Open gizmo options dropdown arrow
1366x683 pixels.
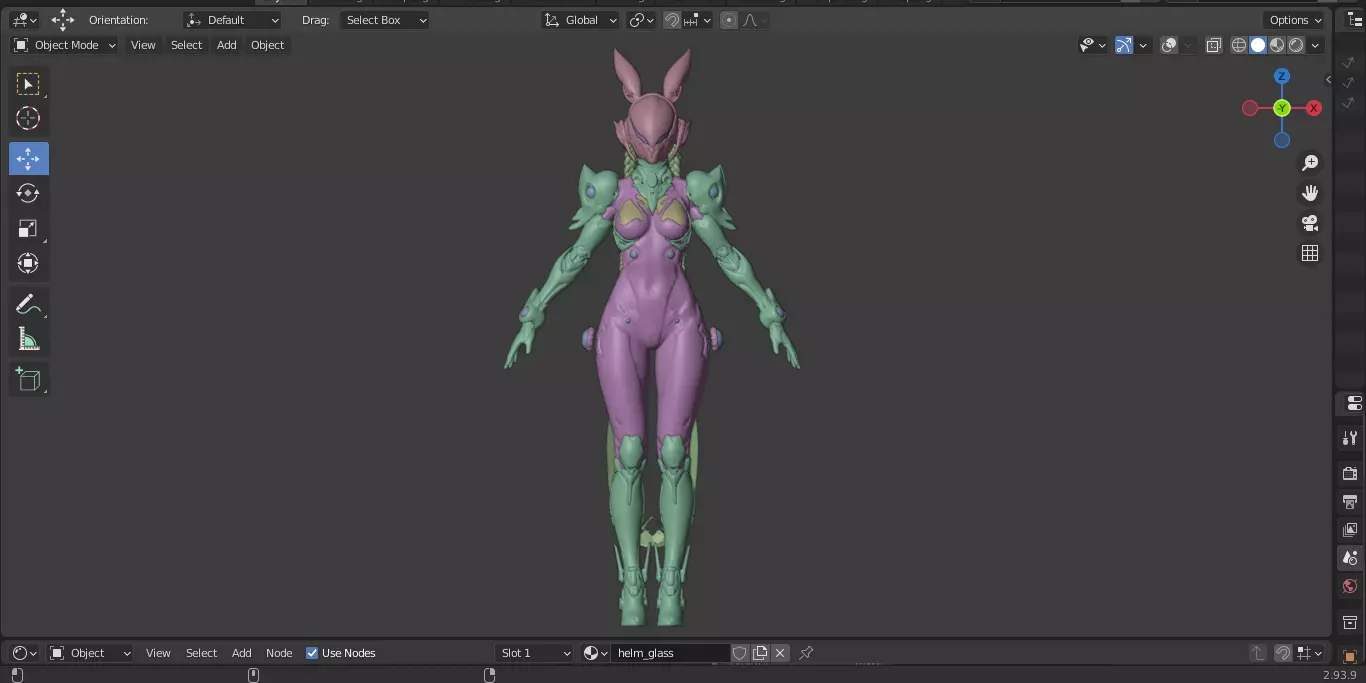(1141, 45)
